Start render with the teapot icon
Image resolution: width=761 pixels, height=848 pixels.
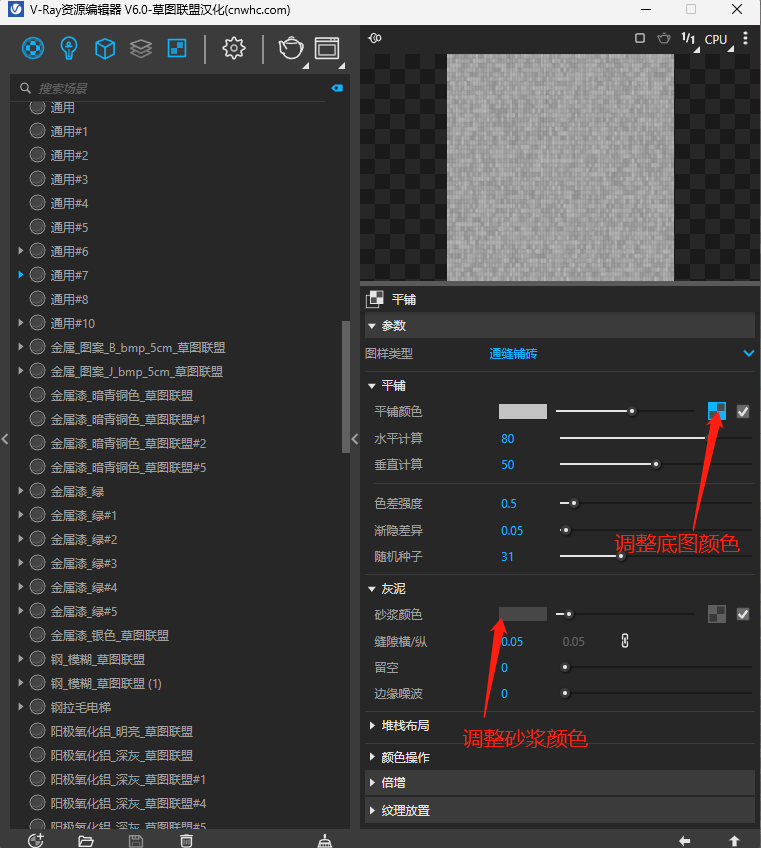pyautogui.click(x=290, y=48)
